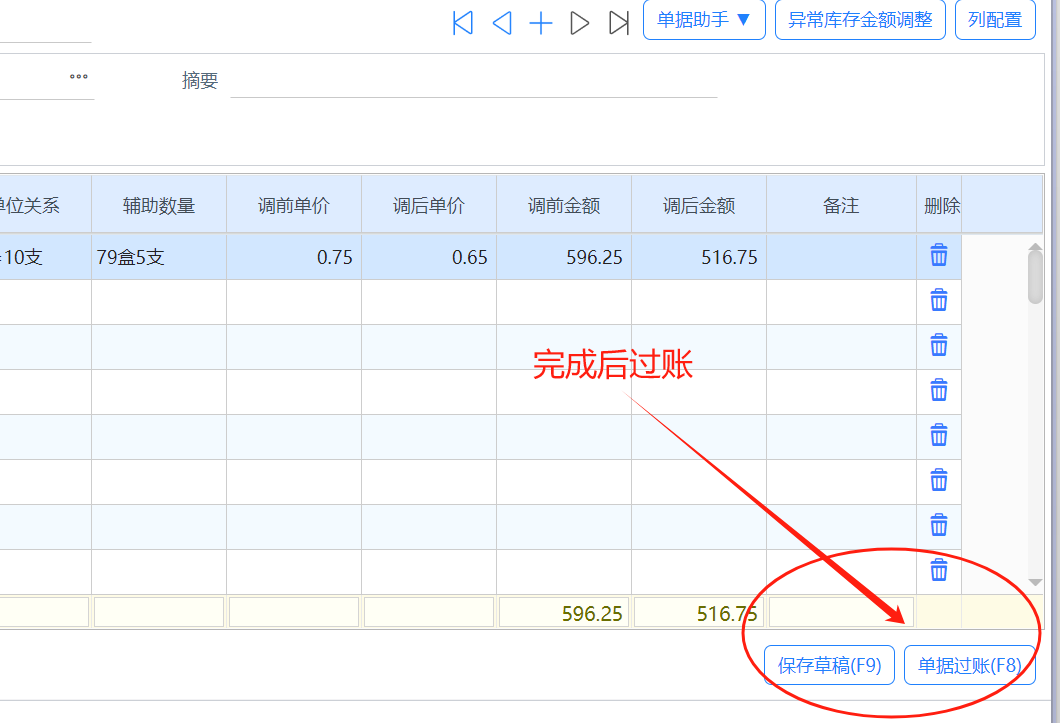Click the plus icon to add new document
This screenshot has height=723, width=1060.
click(x=541, y=23)
